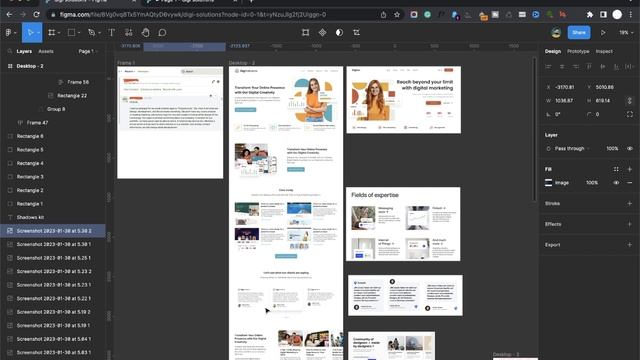640x360 pixels.
Task: Add a new fill with plus icon
Action: pyautogui.click(x=630, y=169)
